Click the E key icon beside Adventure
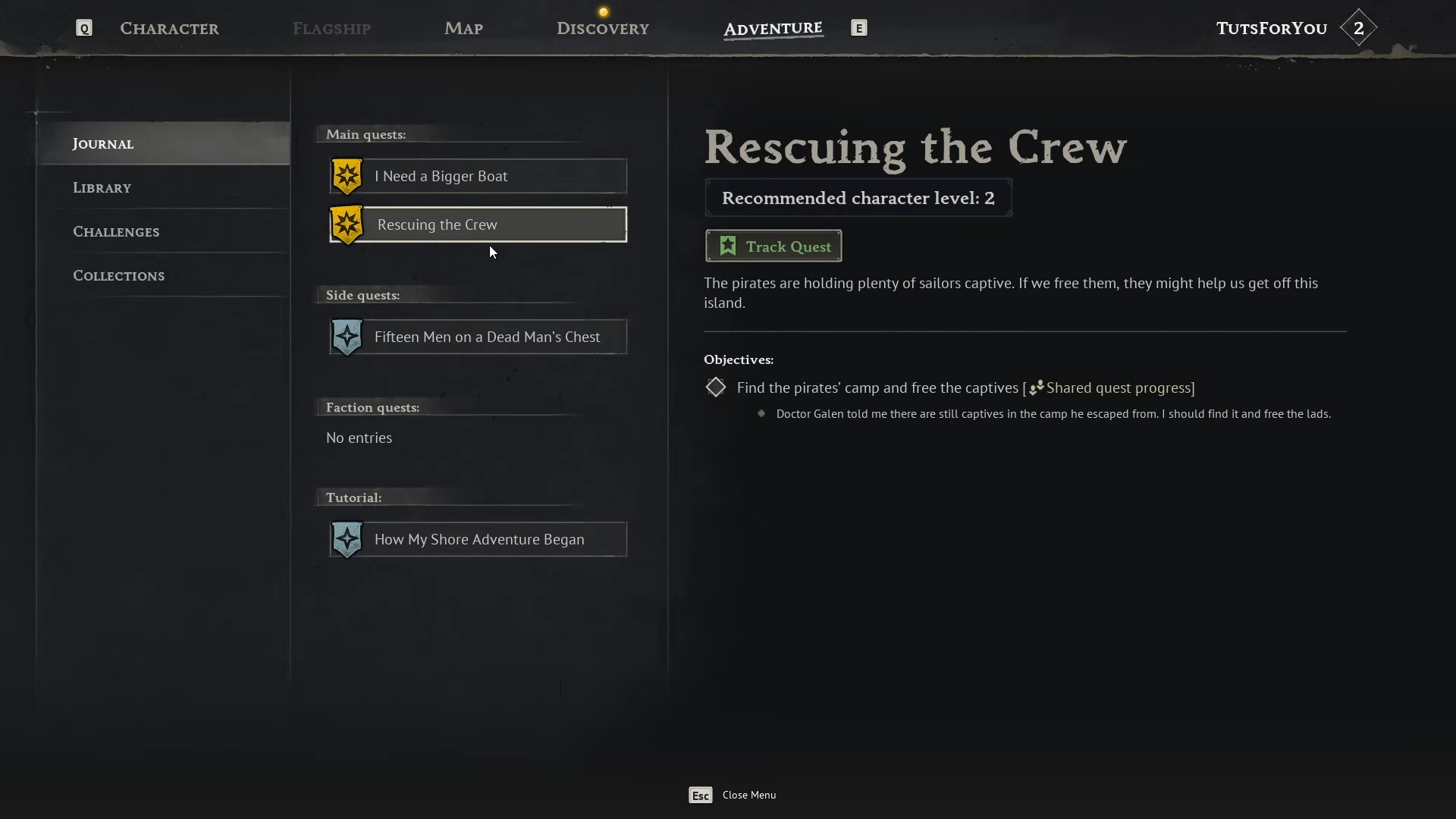Image resolution: width=1456 pixels, height=819 pixels. pyautogui.click(x=858, y=28)
